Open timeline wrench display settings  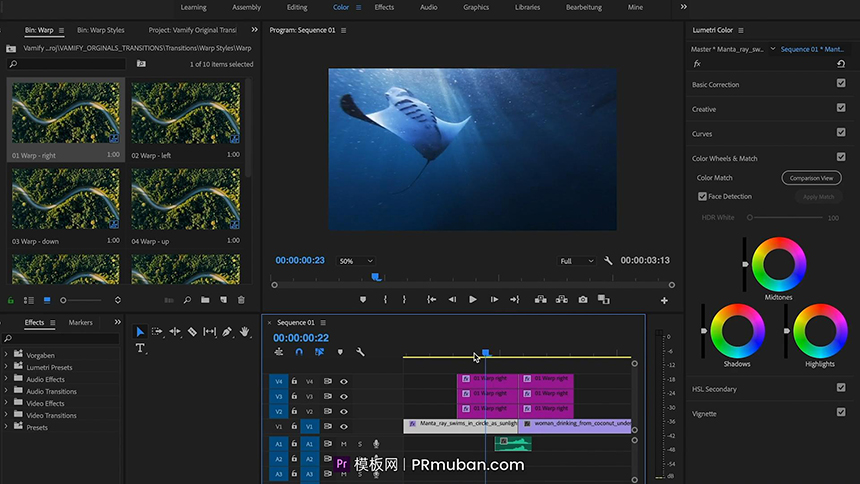point(360,352)
